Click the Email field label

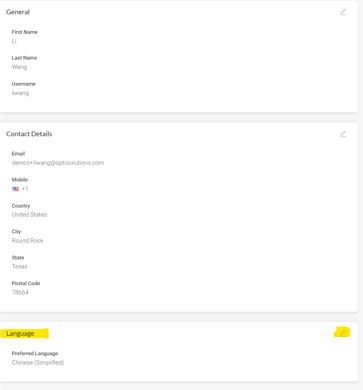coord(18,154)
